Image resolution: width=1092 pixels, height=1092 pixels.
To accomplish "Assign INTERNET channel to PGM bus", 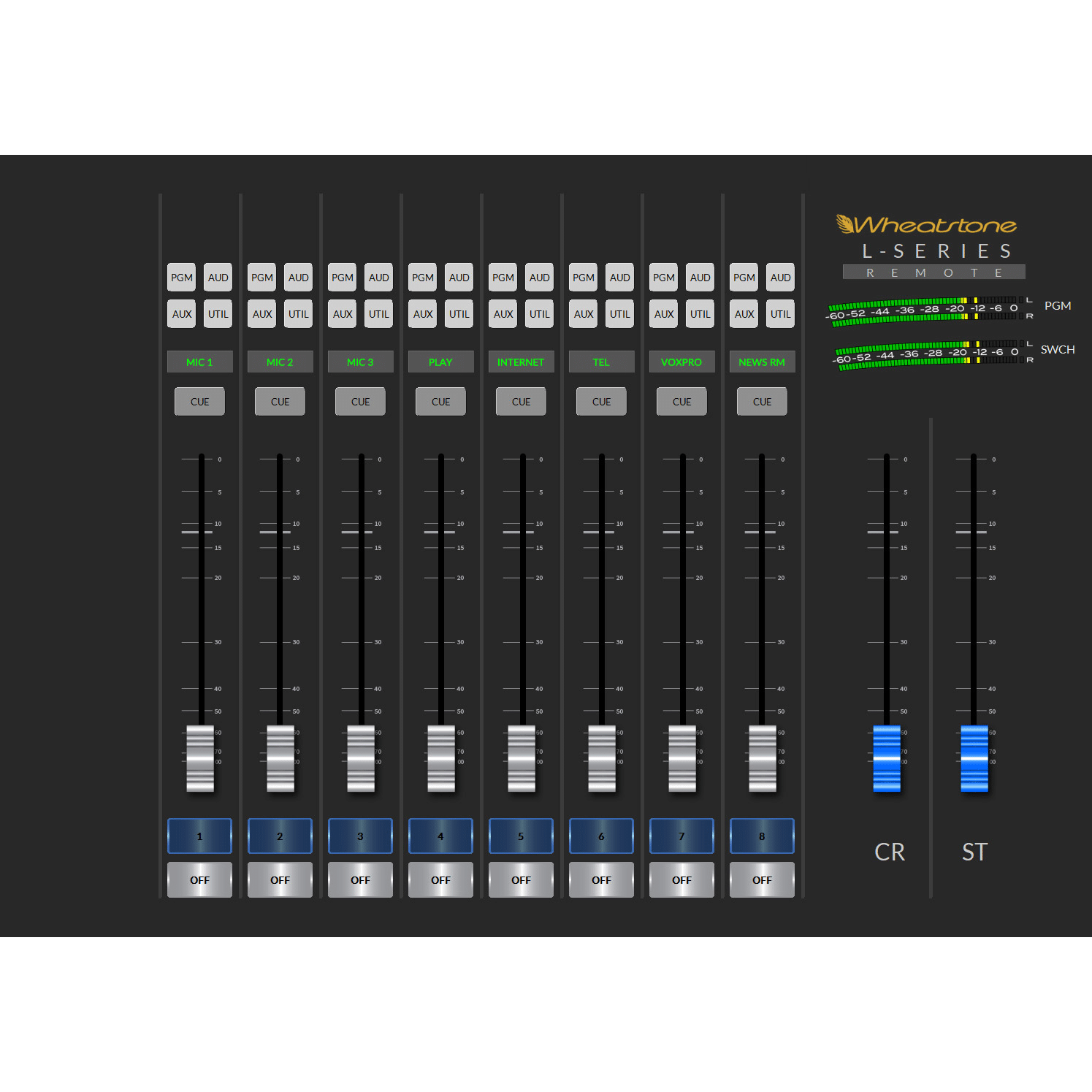I will (x=503, y=278).
